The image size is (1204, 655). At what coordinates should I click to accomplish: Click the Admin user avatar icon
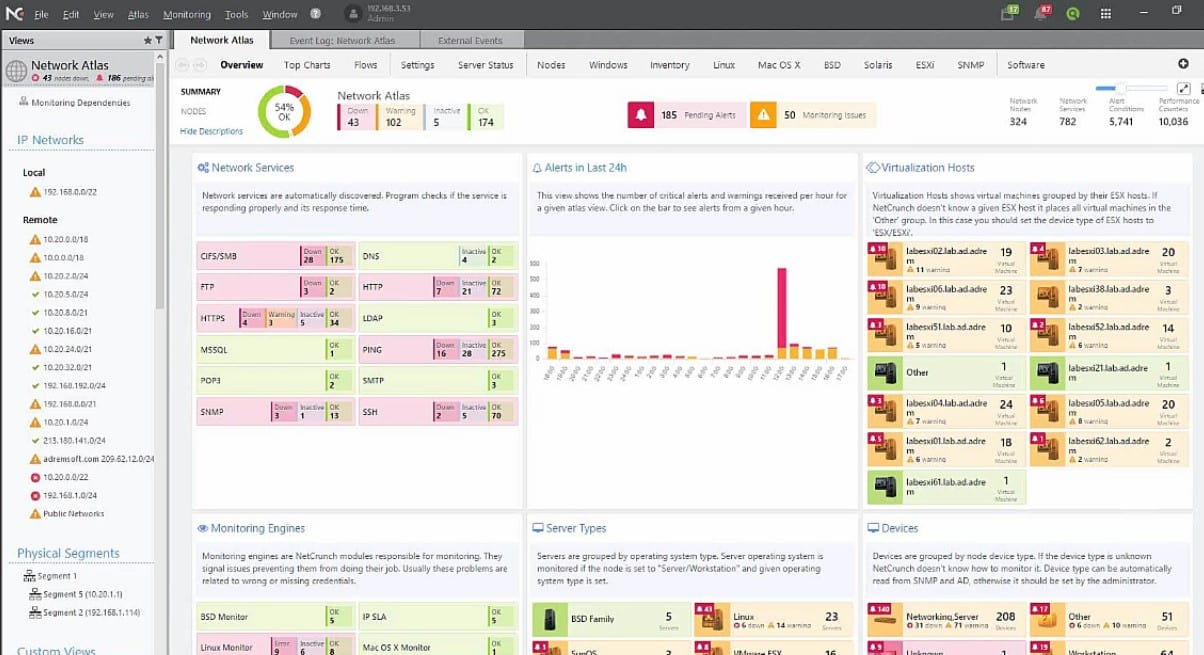click(353, 14)
